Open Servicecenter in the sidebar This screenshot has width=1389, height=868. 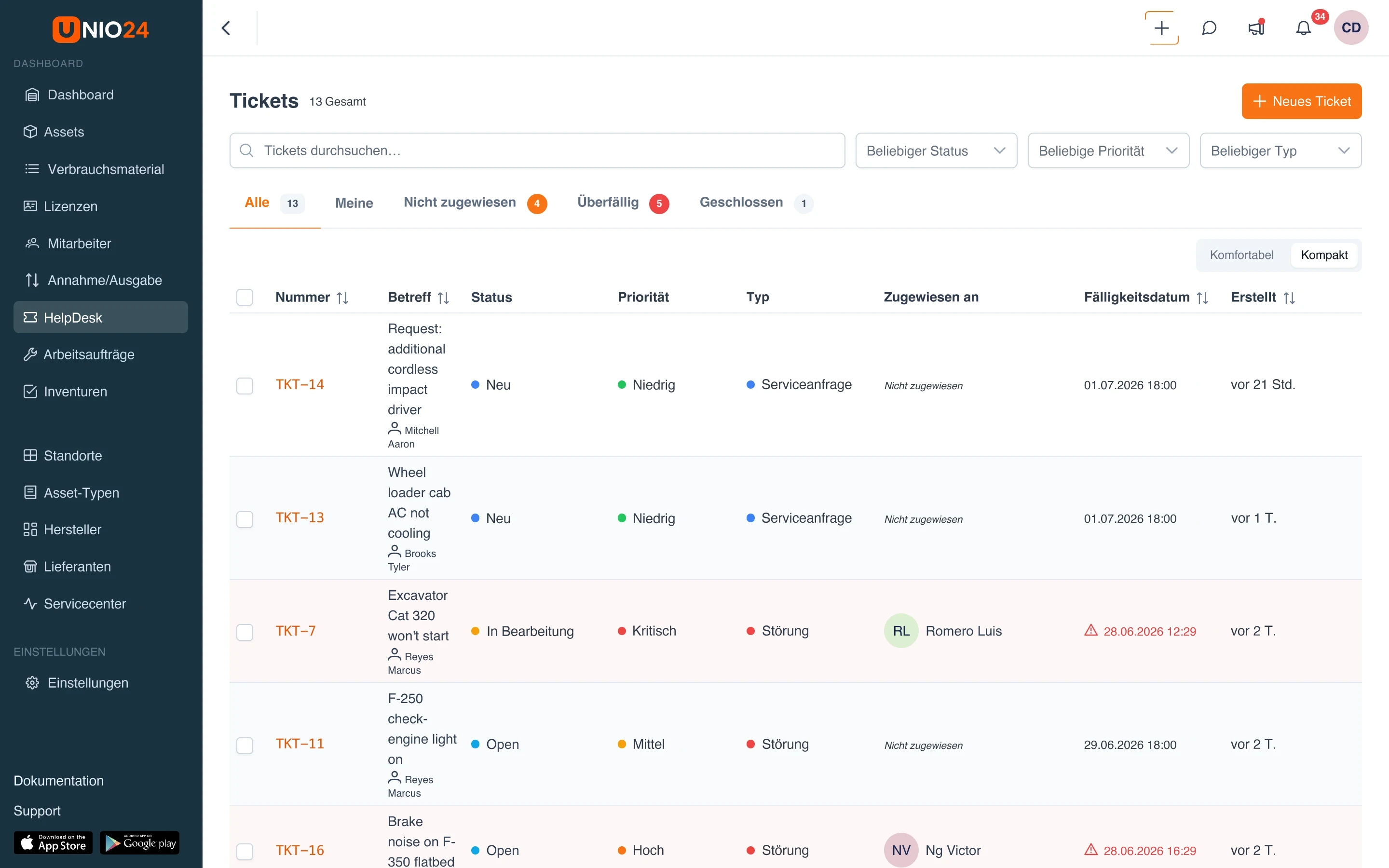pyautogui.click(x=100, y=603)
